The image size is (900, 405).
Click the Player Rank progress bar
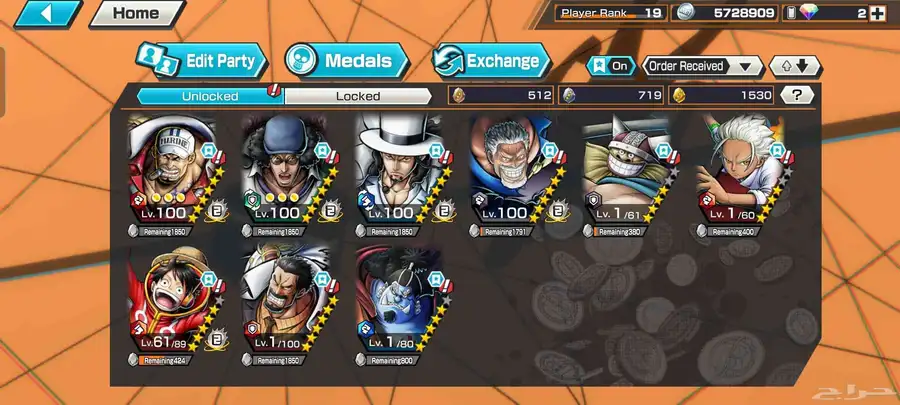coord(598,18)
